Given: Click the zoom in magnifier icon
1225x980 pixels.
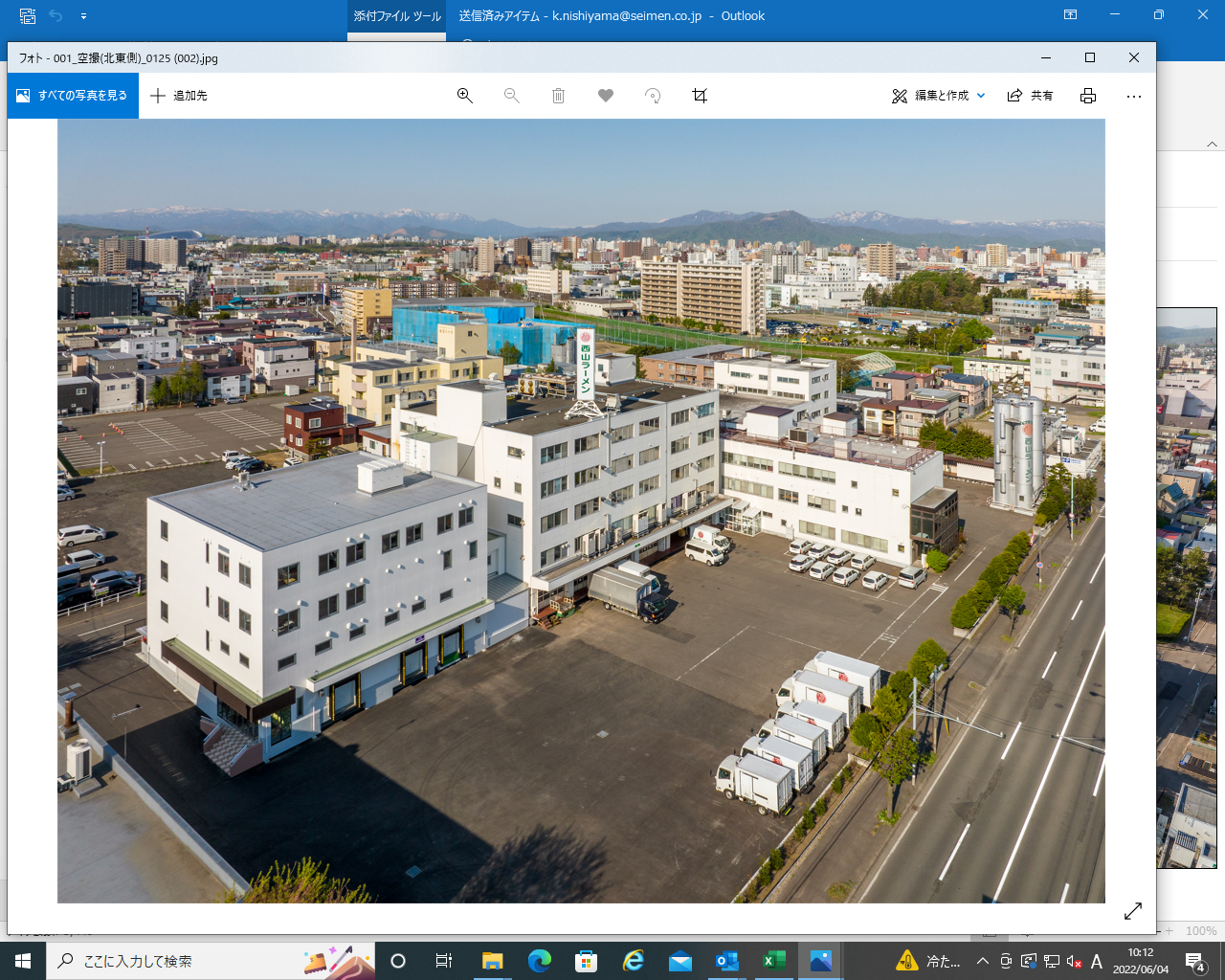Looking at the screenshot, I should coord(465,96).
